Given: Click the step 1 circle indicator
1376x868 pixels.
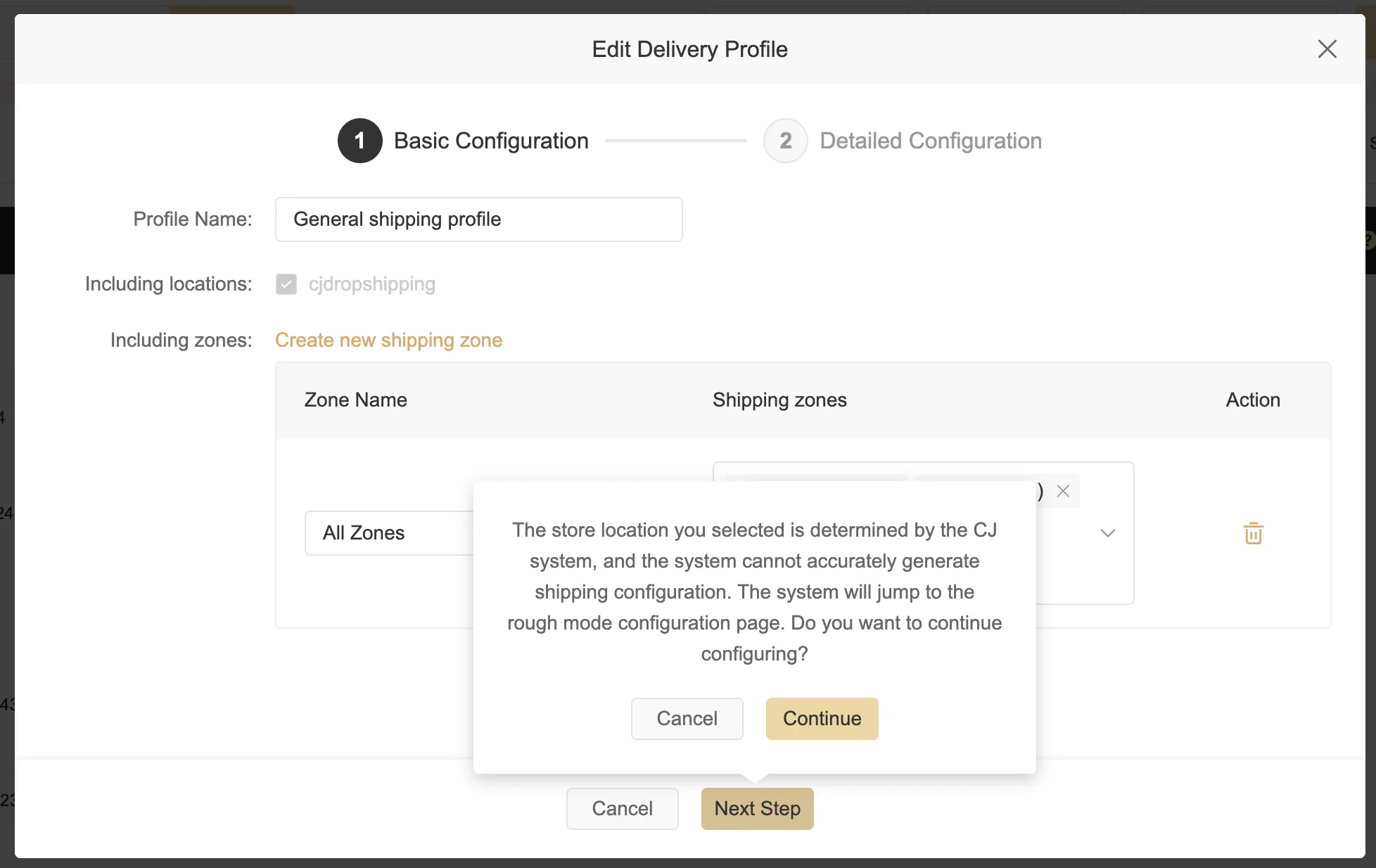Looking at the screenshot, I should coord(359,141).
